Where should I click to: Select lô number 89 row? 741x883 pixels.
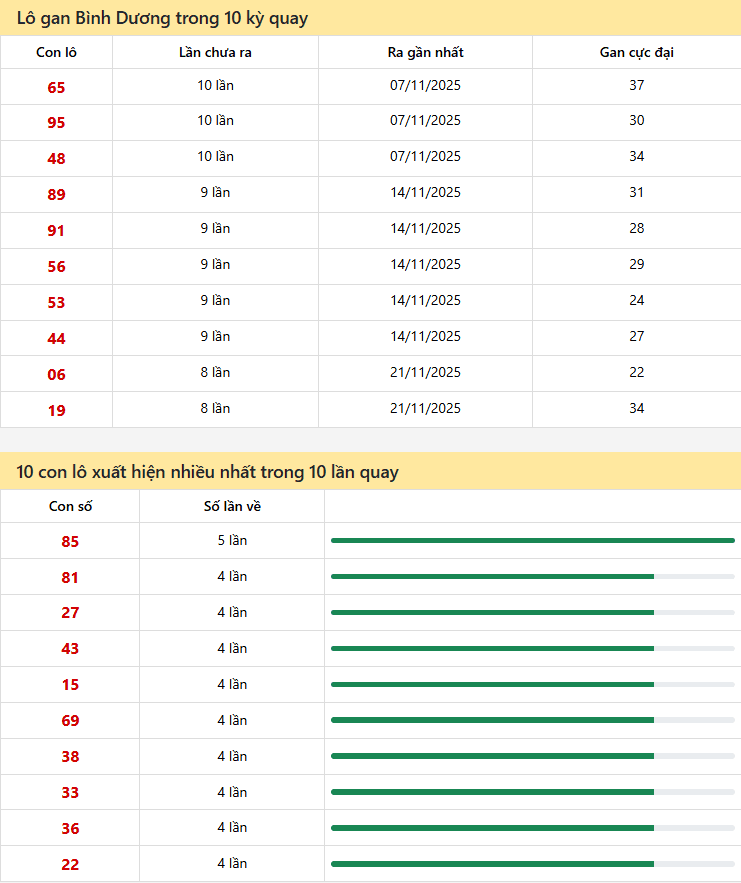(56, 194)
